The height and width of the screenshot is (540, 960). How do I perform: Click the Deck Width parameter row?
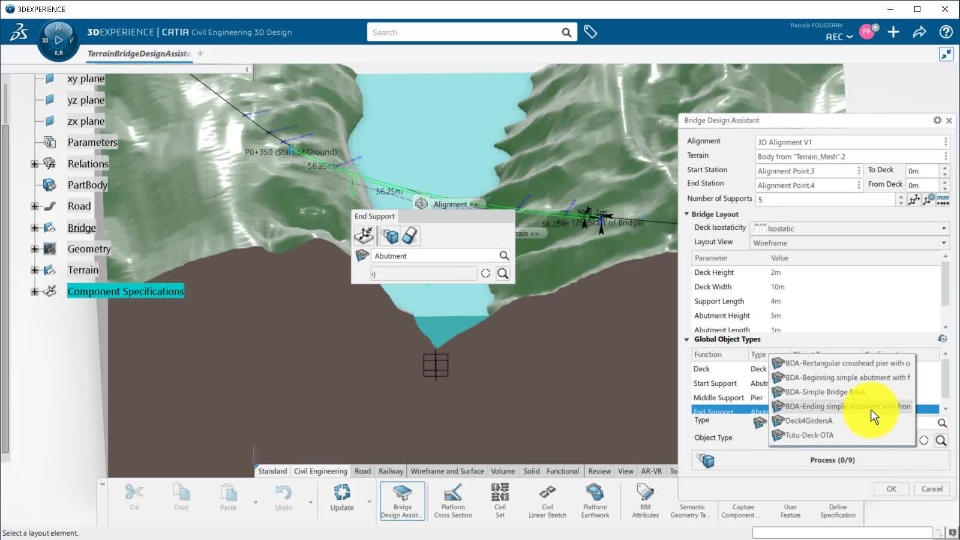[x=816, y=287]
